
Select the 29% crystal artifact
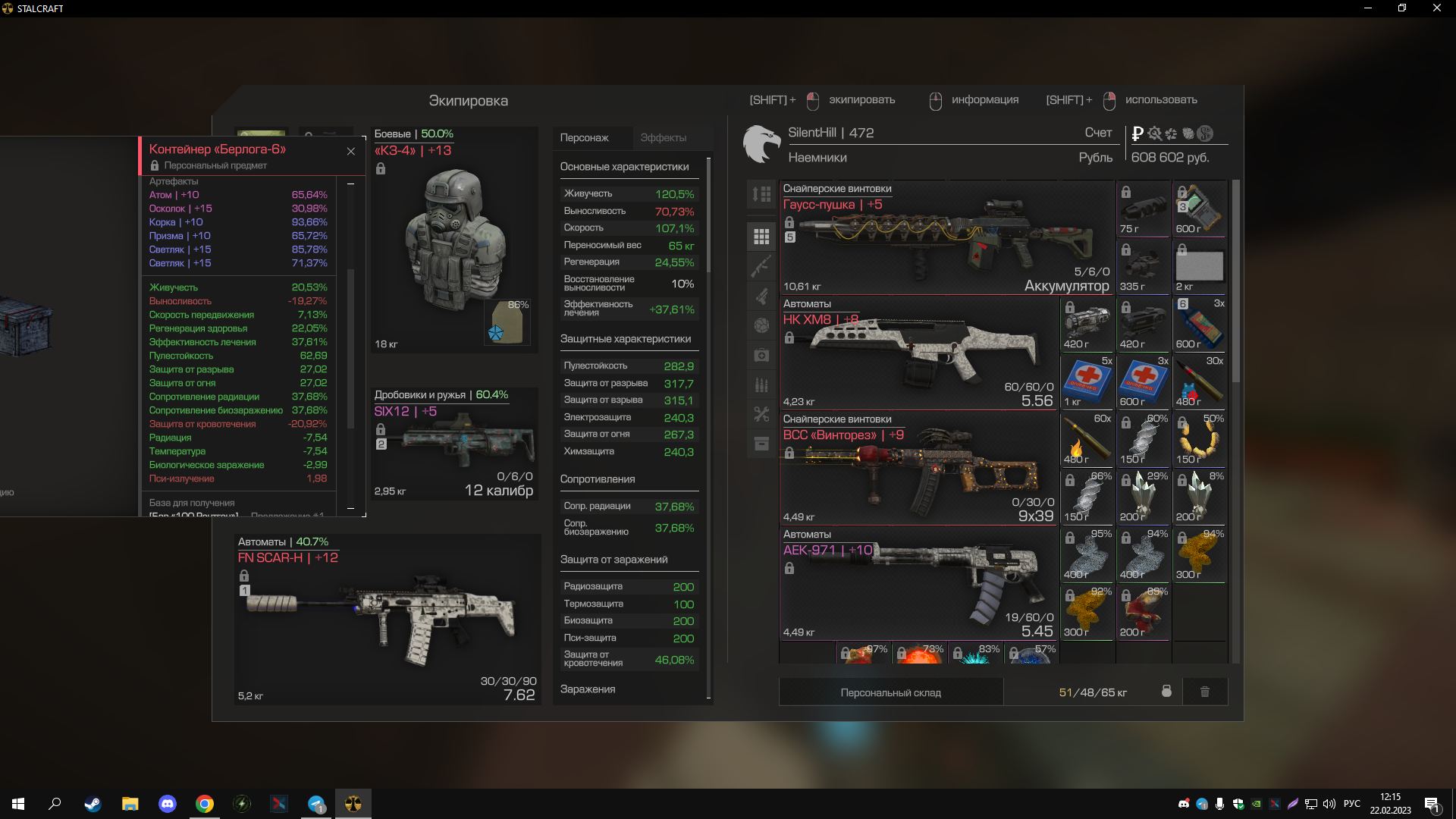(x=1144, y=497)
